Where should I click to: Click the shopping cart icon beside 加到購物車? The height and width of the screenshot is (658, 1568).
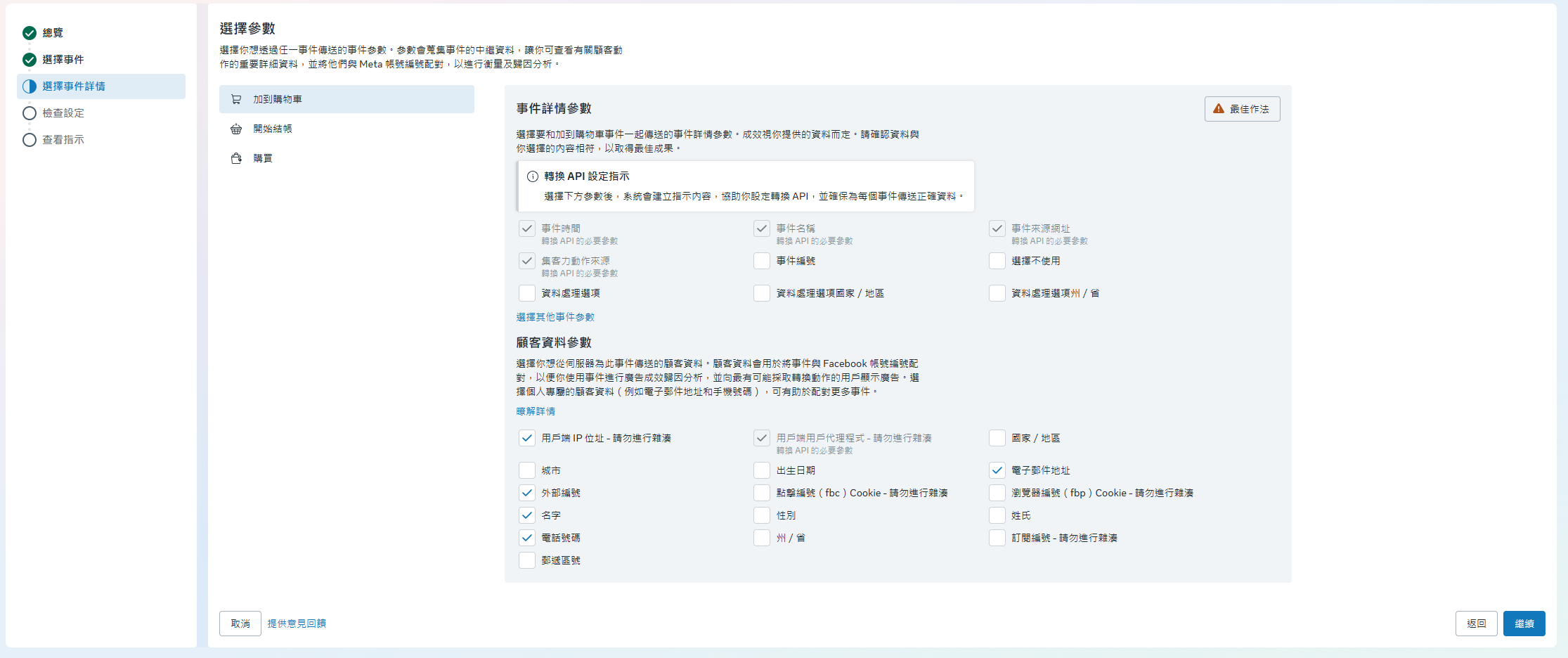point(236,100)
